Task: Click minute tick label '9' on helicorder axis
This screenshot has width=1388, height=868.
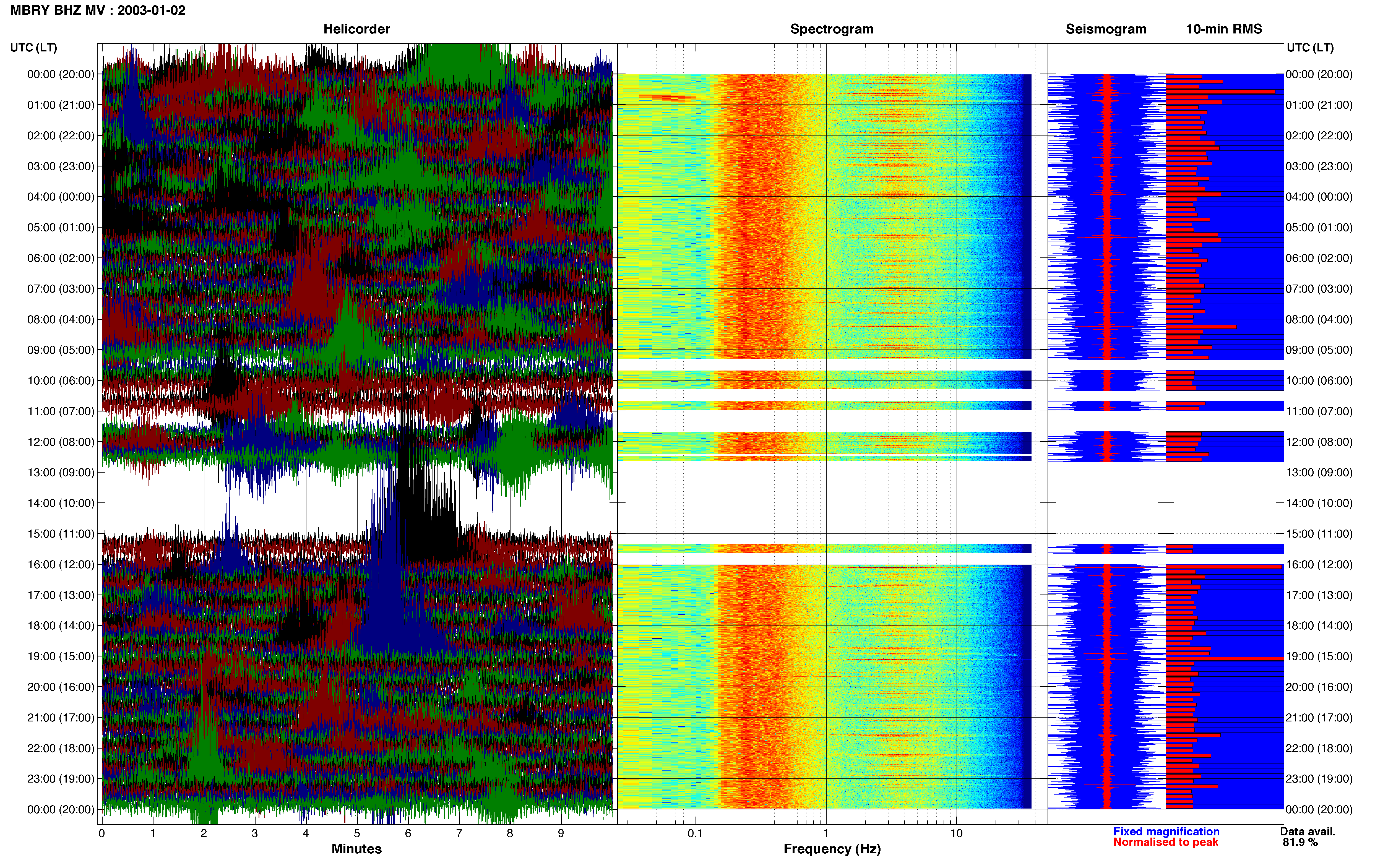Action: (x=561, y=833)
